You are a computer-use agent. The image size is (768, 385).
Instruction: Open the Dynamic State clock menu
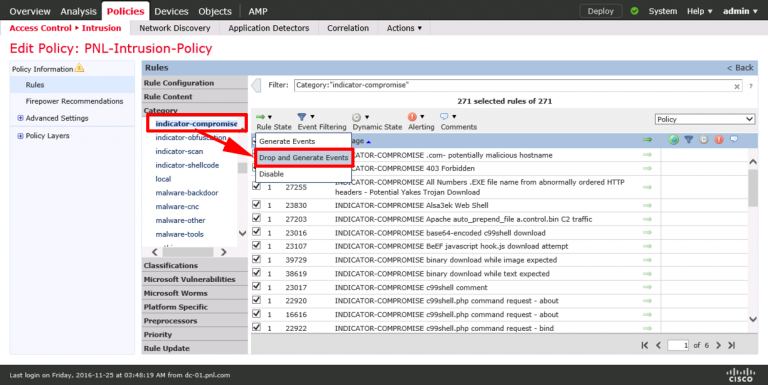click(x=360, y=117)
